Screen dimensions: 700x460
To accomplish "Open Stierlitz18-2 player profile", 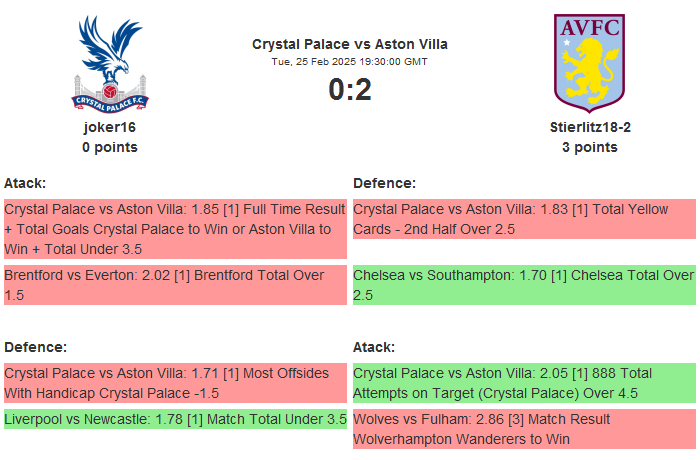I will [x=589, y=127].
